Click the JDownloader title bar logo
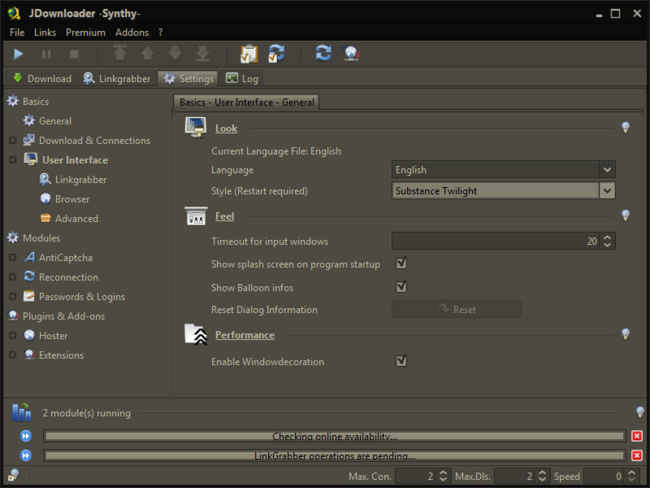Image resolution: width=650 pixels, height=488 pixels. click(x=14, y=13)
